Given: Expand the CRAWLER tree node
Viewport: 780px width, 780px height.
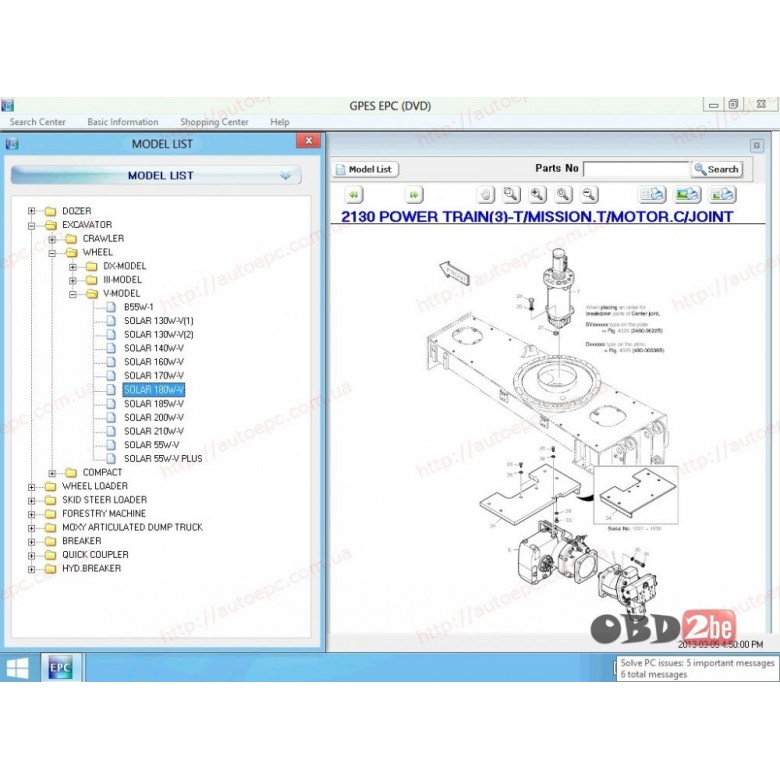Looking at the screenshot, I should pos(52,239).
